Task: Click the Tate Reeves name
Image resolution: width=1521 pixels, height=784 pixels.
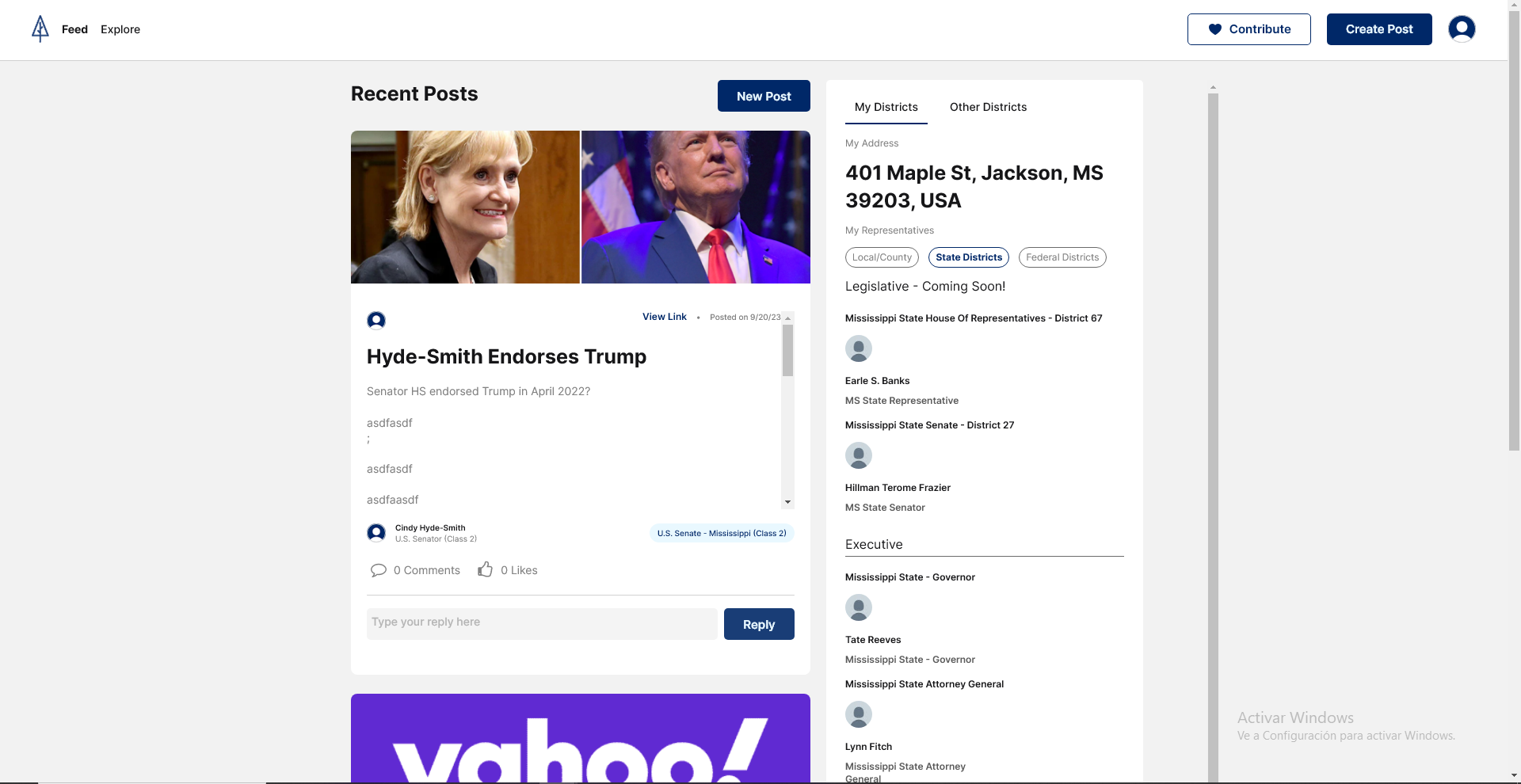Action: point(873,640)
